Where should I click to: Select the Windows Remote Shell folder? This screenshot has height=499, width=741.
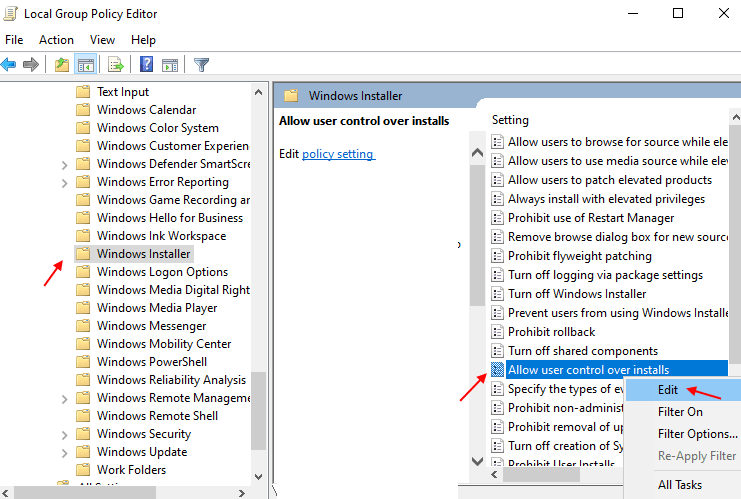pos(157,416)
